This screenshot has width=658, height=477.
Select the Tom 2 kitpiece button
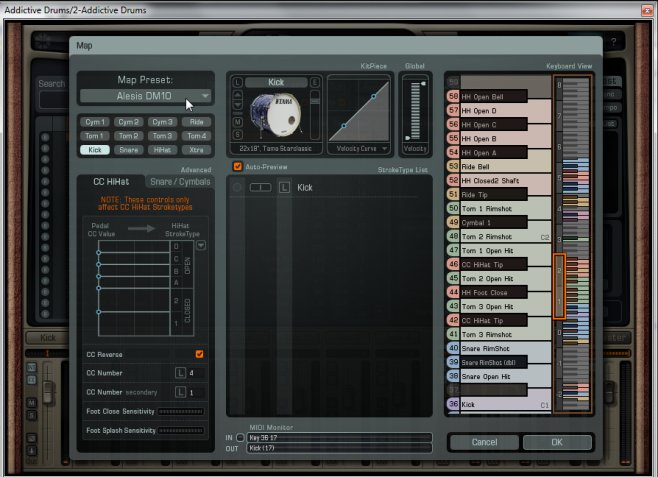point(128,136)
